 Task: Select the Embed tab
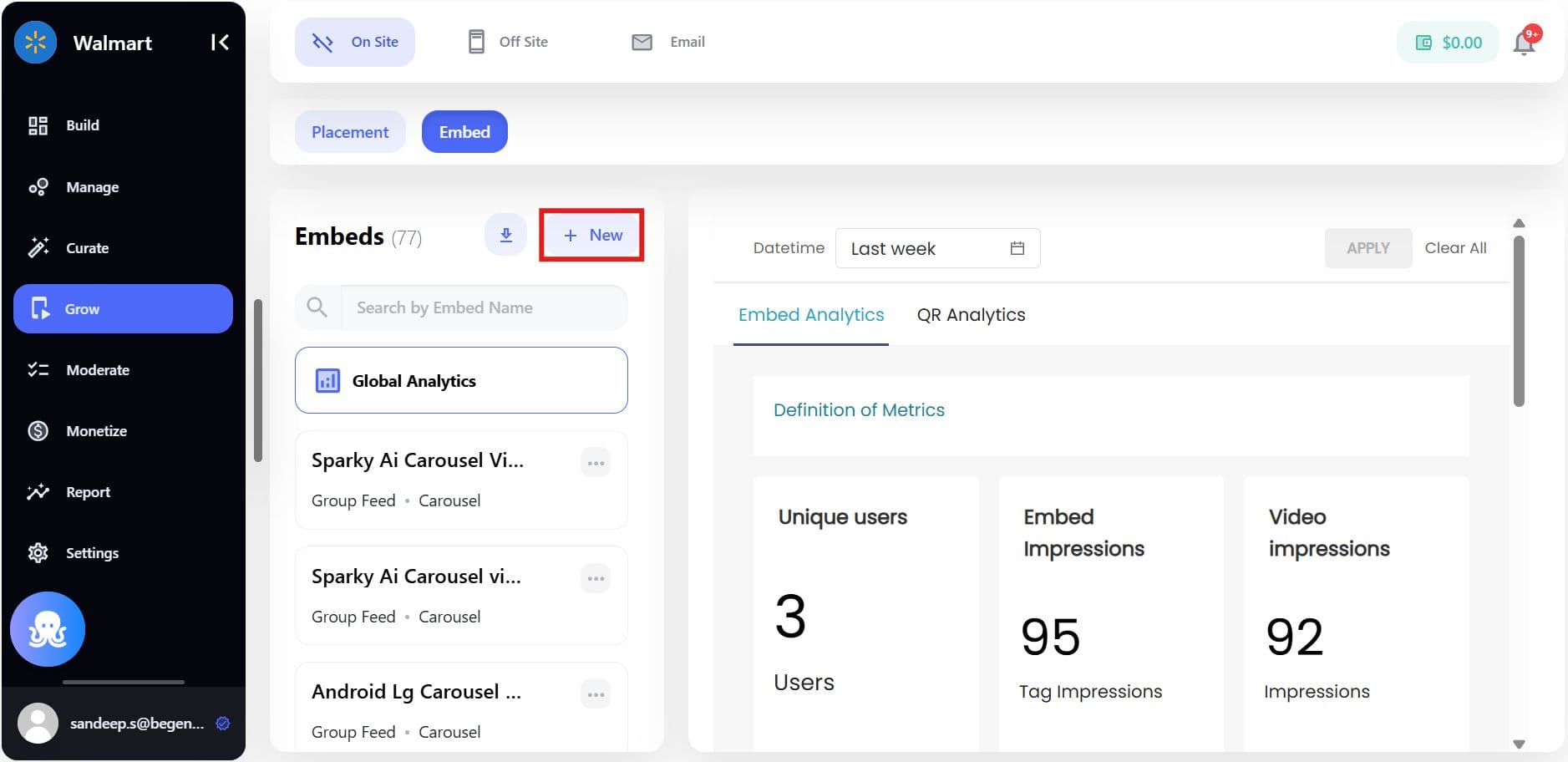(x=464, y=132)
